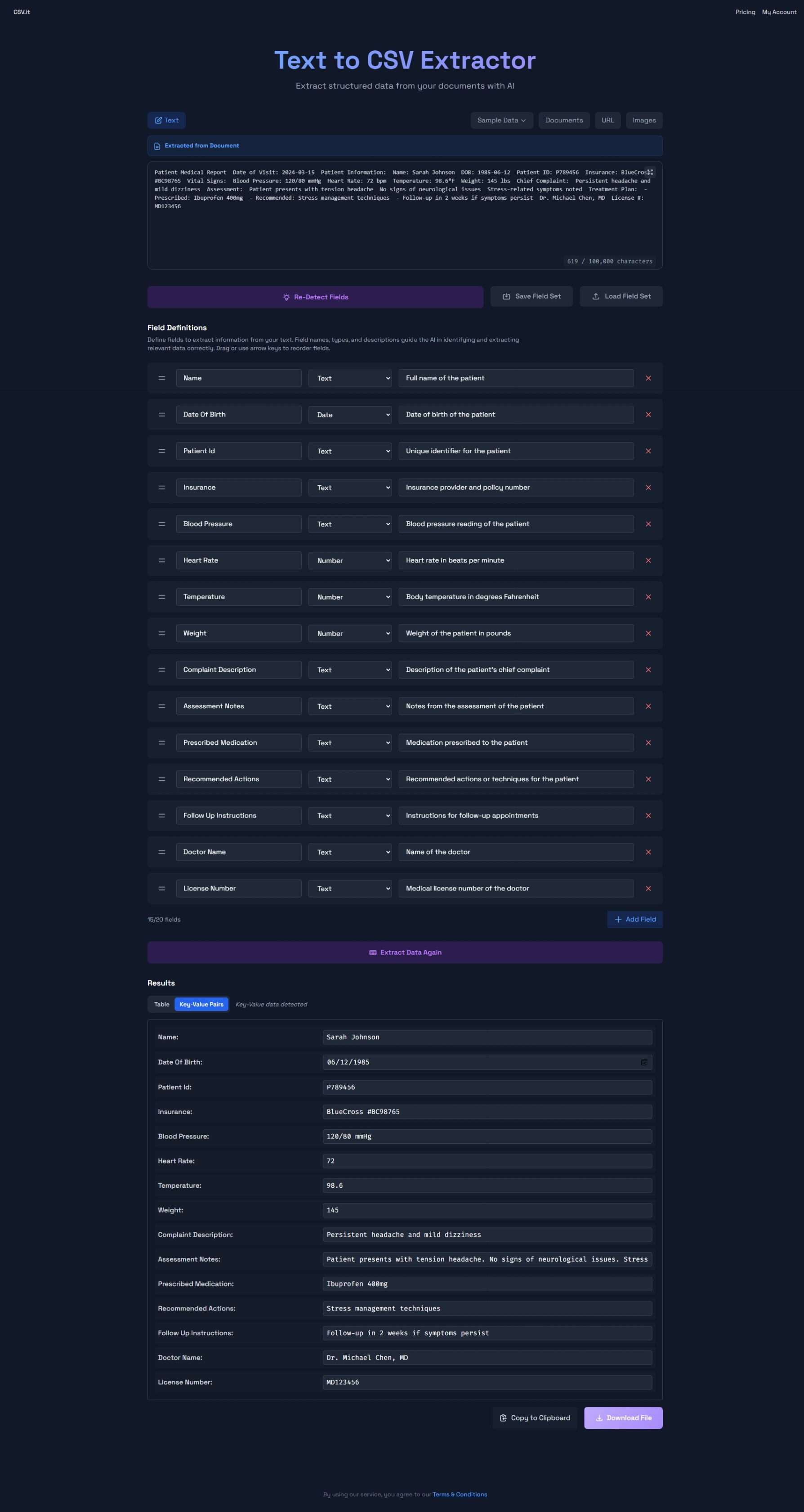Click drag handle for Temperature row

pos(161,596)
